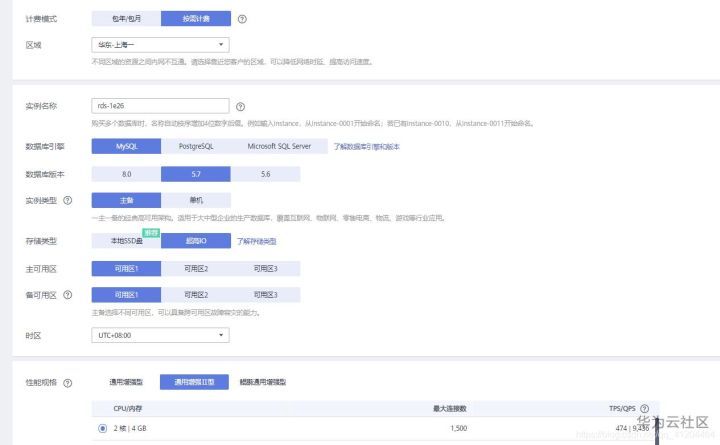Select PostgreSQL database engine
This screenshot has height=445, width=720.
pyautogui.click(x=196, y=146)
